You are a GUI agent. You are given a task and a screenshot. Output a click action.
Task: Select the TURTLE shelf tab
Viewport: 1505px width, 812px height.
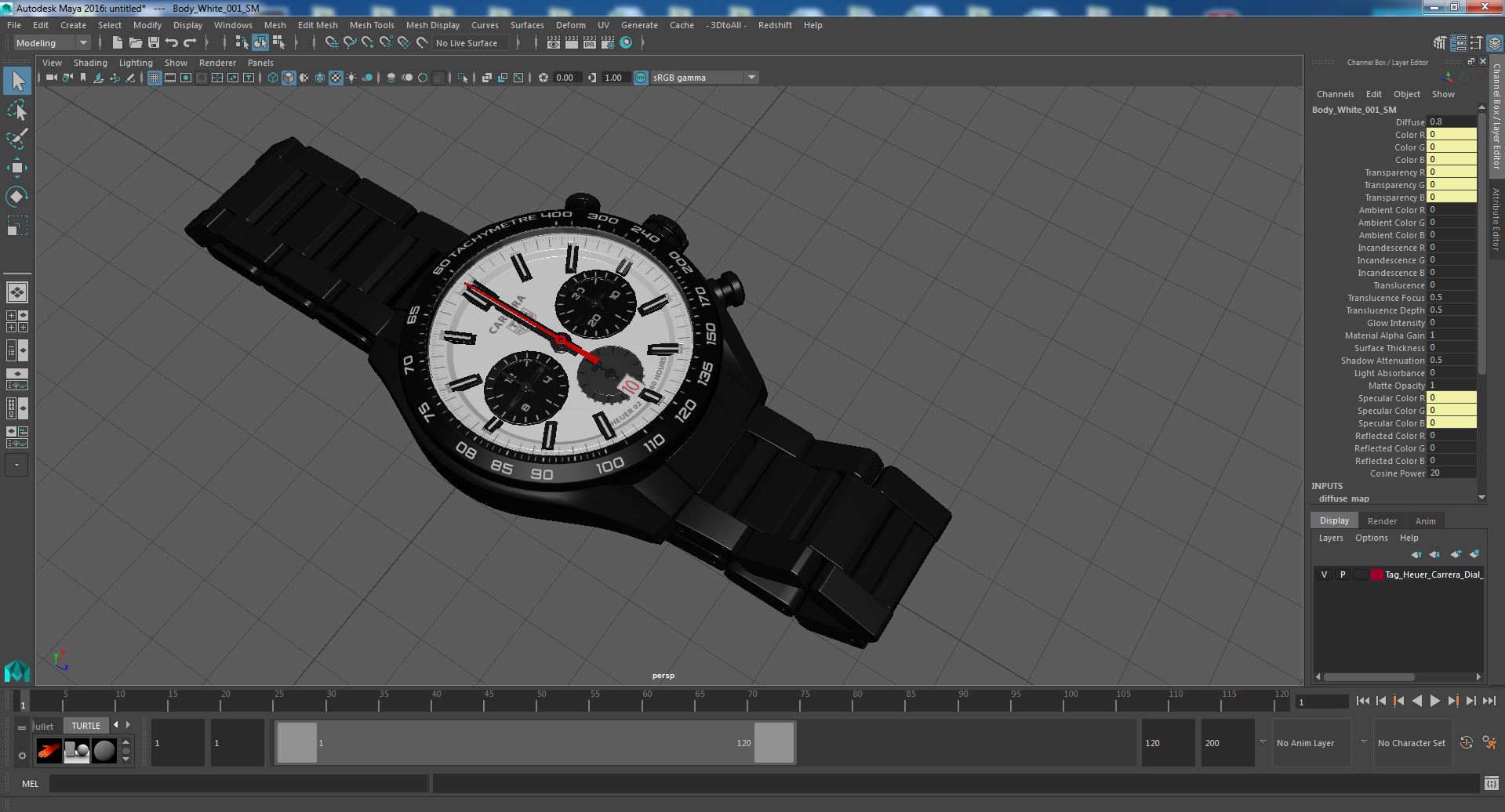[x=86, y=726]
